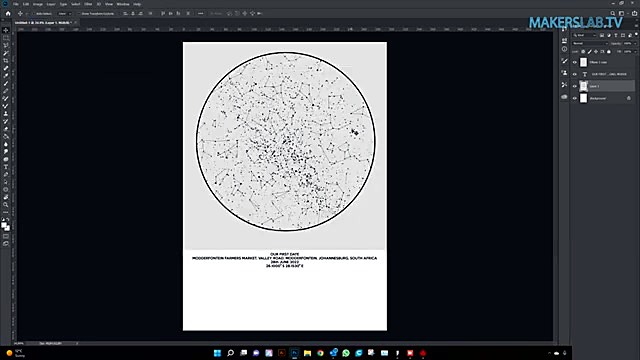Toggle lock all for layer

pos(609,52)
